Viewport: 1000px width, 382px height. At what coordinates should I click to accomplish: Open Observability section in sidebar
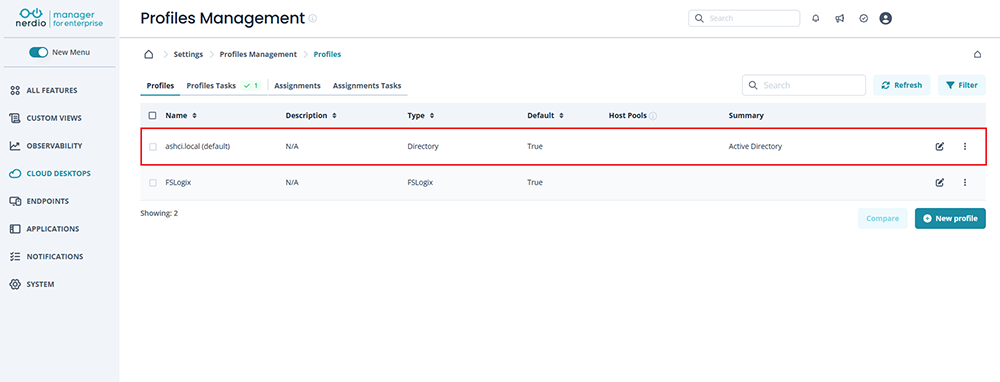pyautogui.click(x=46, y=146)
